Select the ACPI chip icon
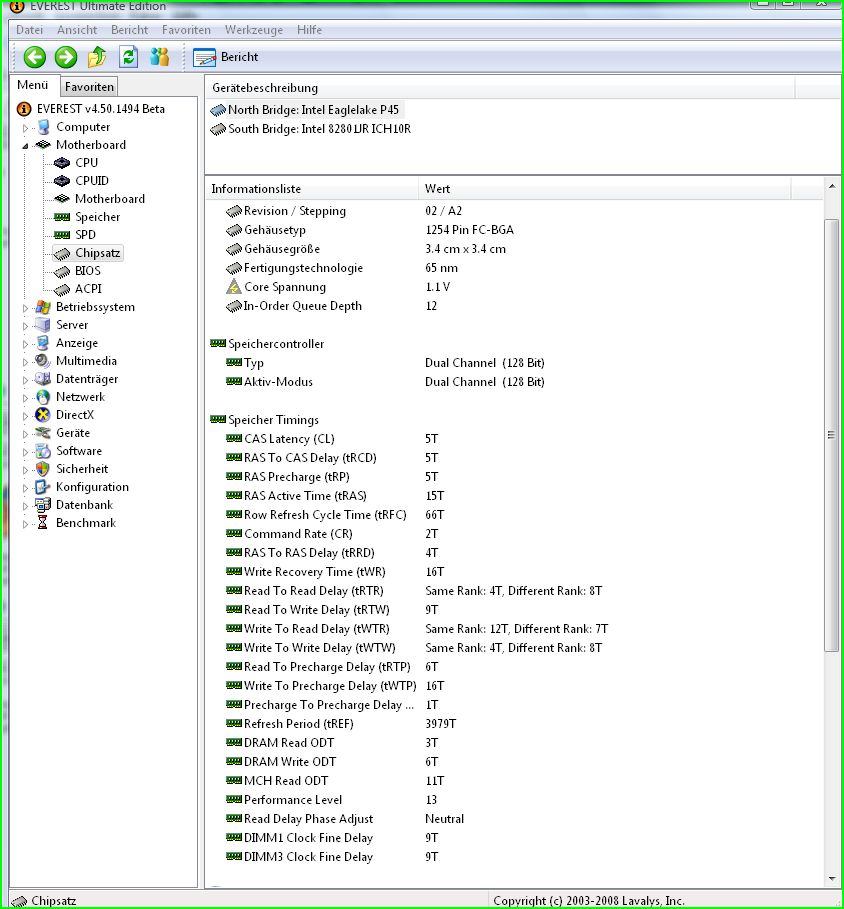844x909 pixels. tap(61, 289)
